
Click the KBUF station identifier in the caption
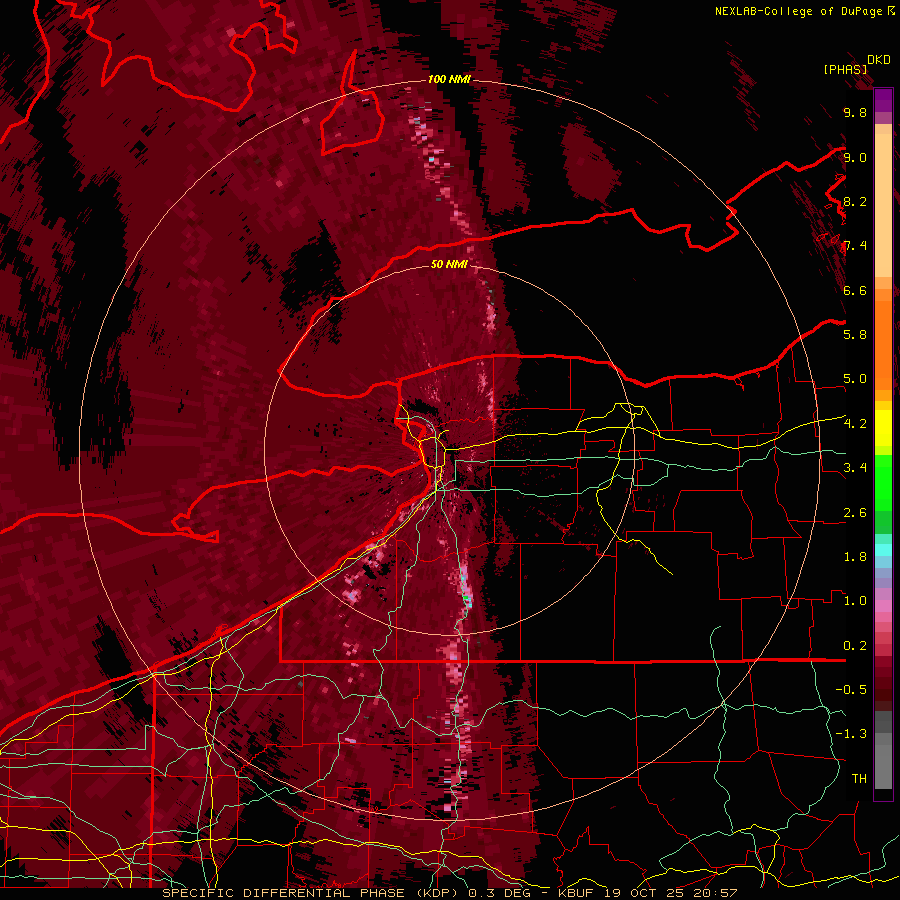tap(577, 893)
